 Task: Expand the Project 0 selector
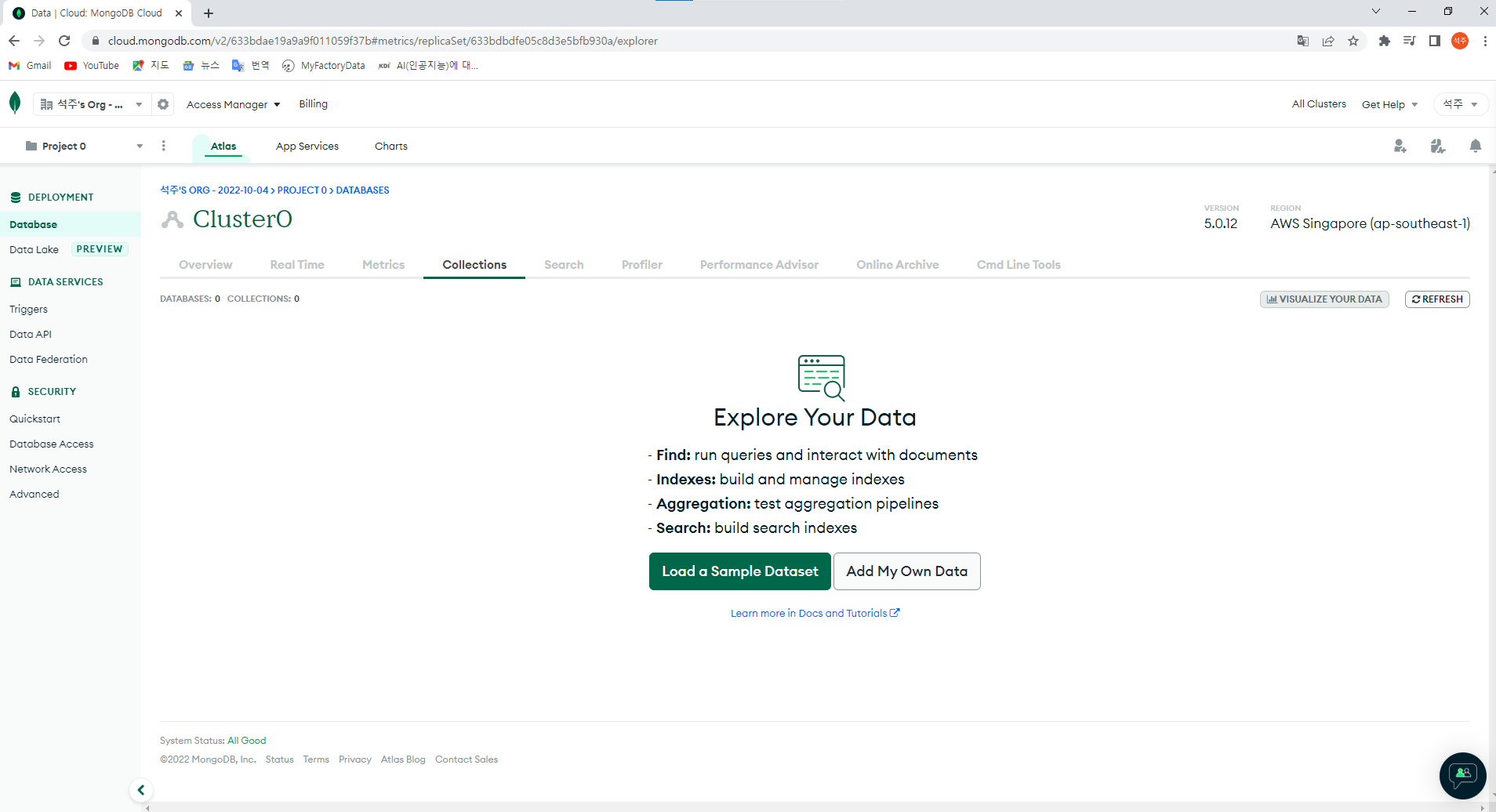coord(84,146)
